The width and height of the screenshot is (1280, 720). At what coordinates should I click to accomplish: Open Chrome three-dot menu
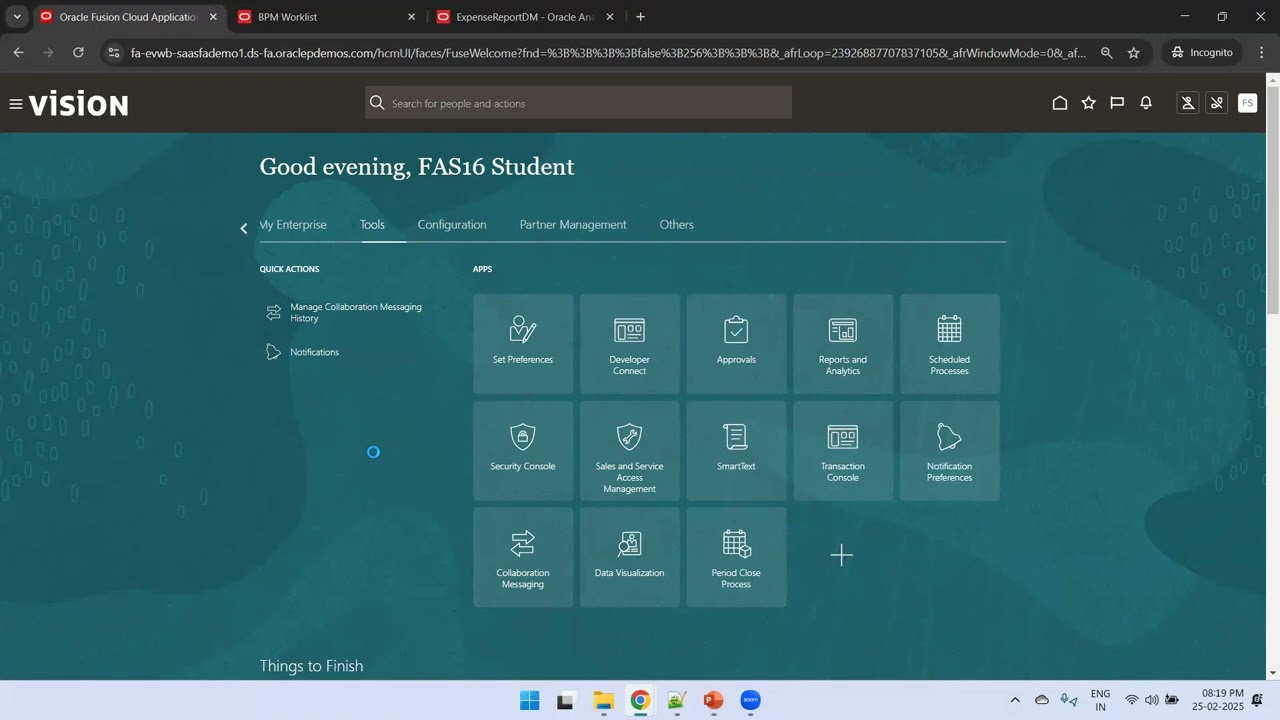point(1261,52)
